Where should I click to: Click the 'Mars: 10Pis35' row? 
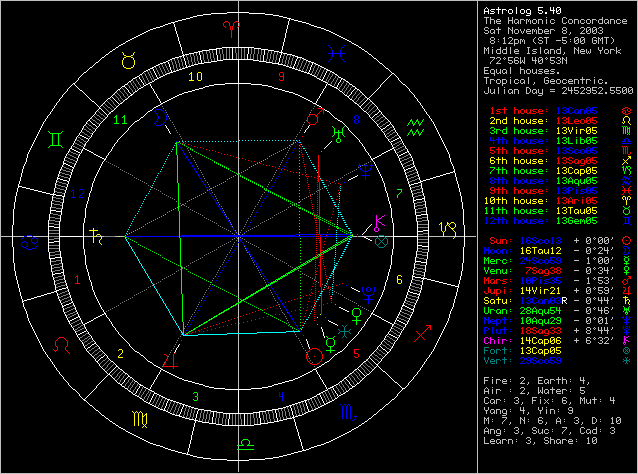(557, 281)
